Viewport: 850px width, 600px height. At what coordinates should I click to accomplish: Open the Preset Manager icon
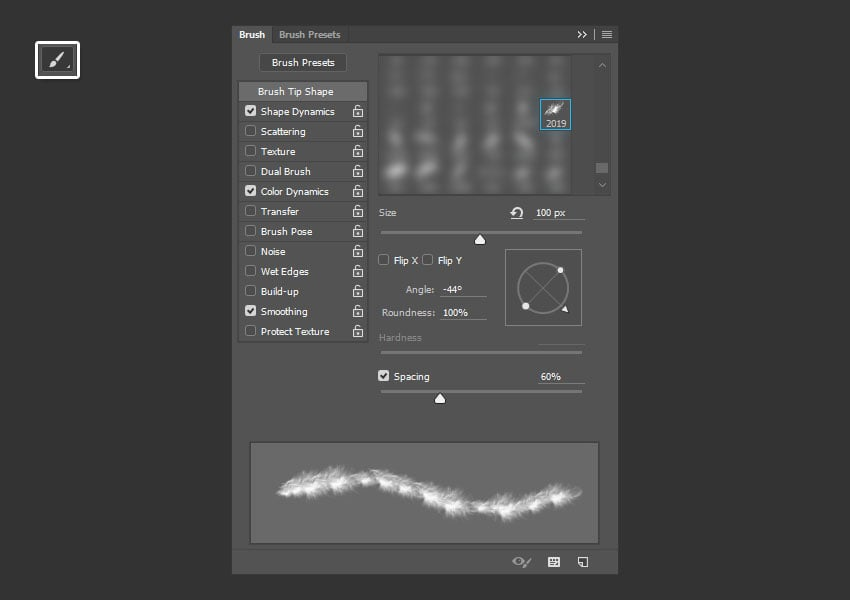coord(554,562)
